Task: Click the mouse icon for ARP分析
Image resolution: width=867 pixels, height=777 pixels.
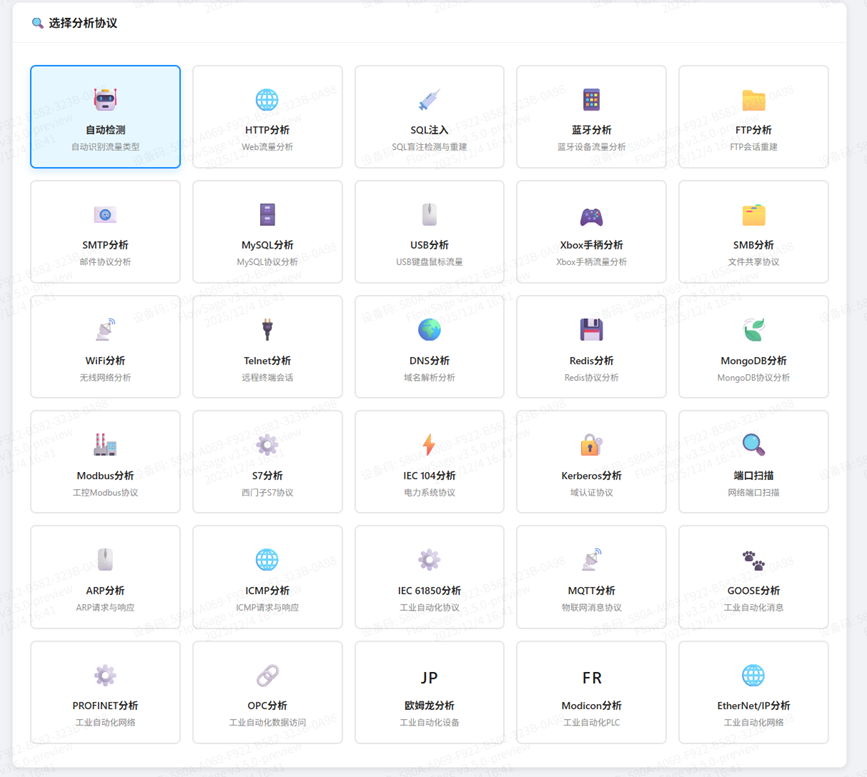Action: [105, 560]
